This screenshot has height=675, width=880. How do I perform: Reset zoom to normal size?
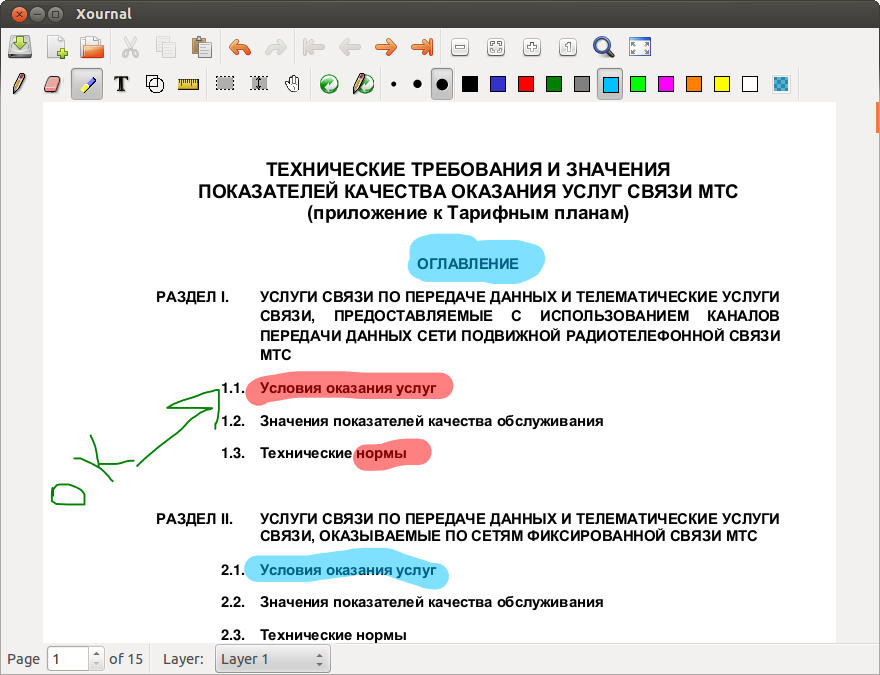click(568, 47)
